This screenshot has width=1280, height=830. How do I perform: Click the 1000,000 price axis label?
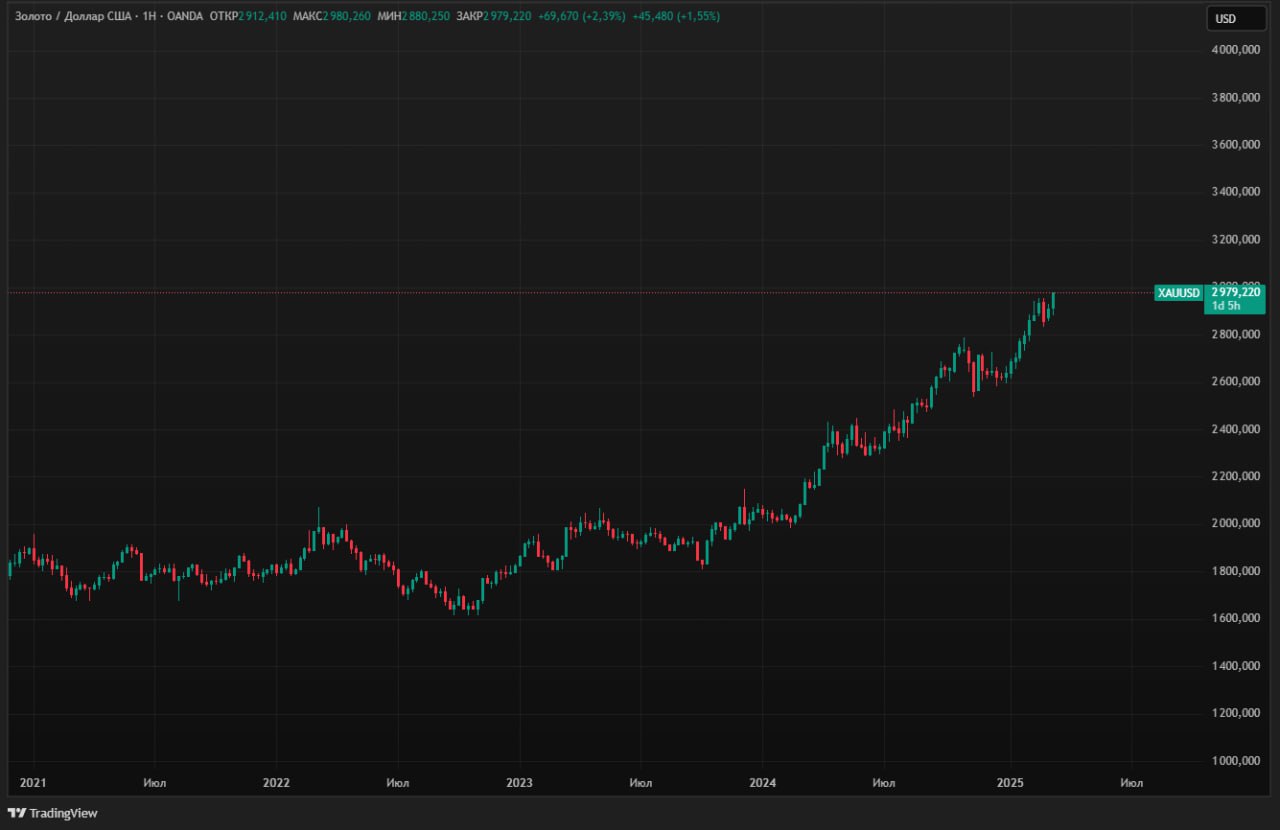click(1234, 761)
